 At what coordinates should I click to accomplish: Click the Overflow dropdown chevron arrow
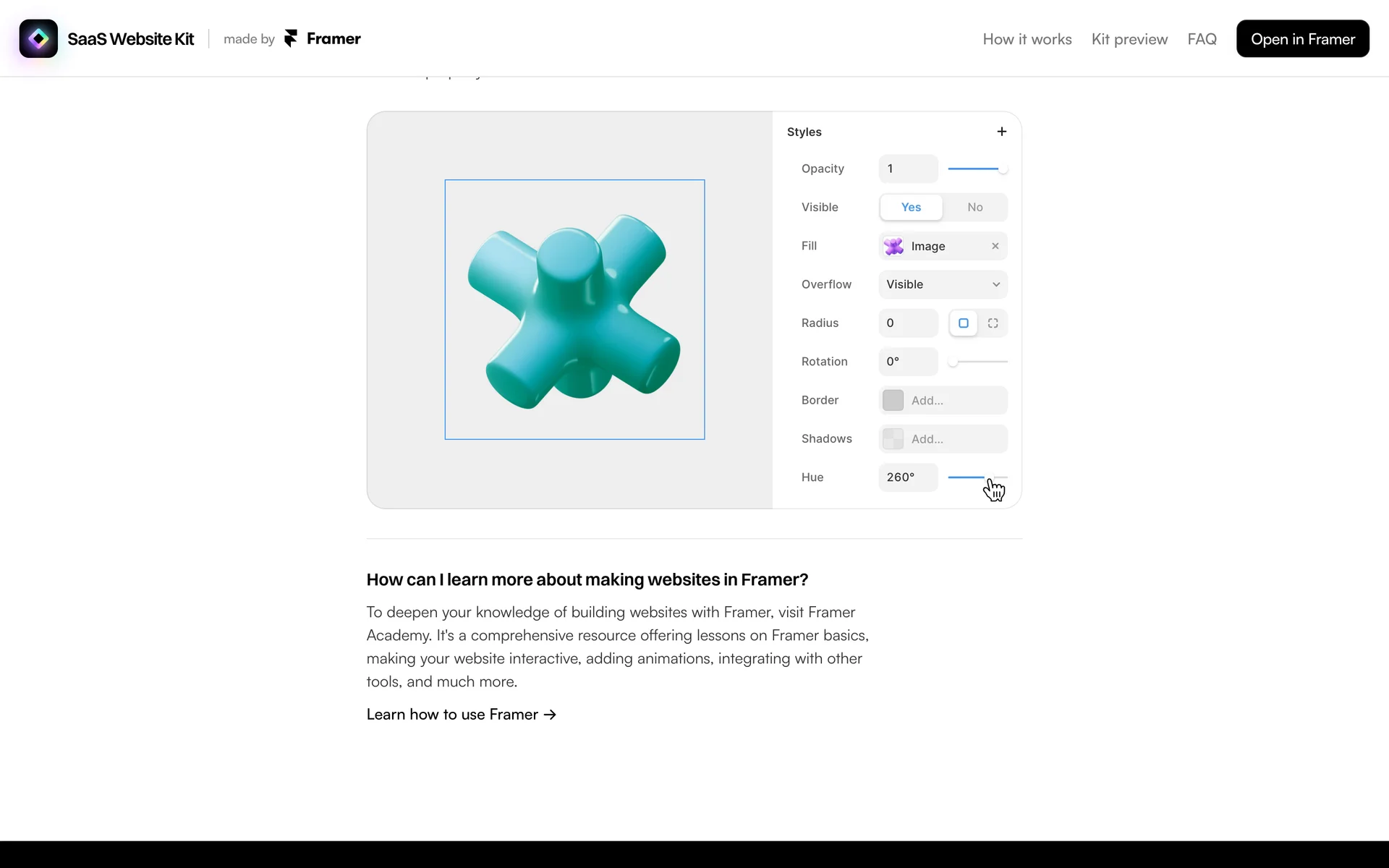[996, 284]
